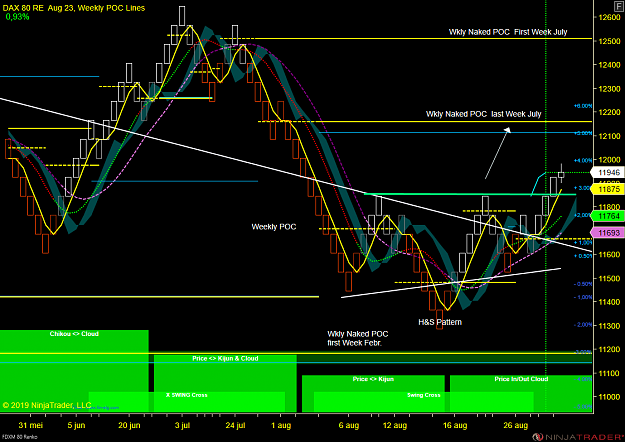Click the 'H&S Pattern' annotation
The width and height of the screenshot is (625, 442).
(x=440, y=322)
